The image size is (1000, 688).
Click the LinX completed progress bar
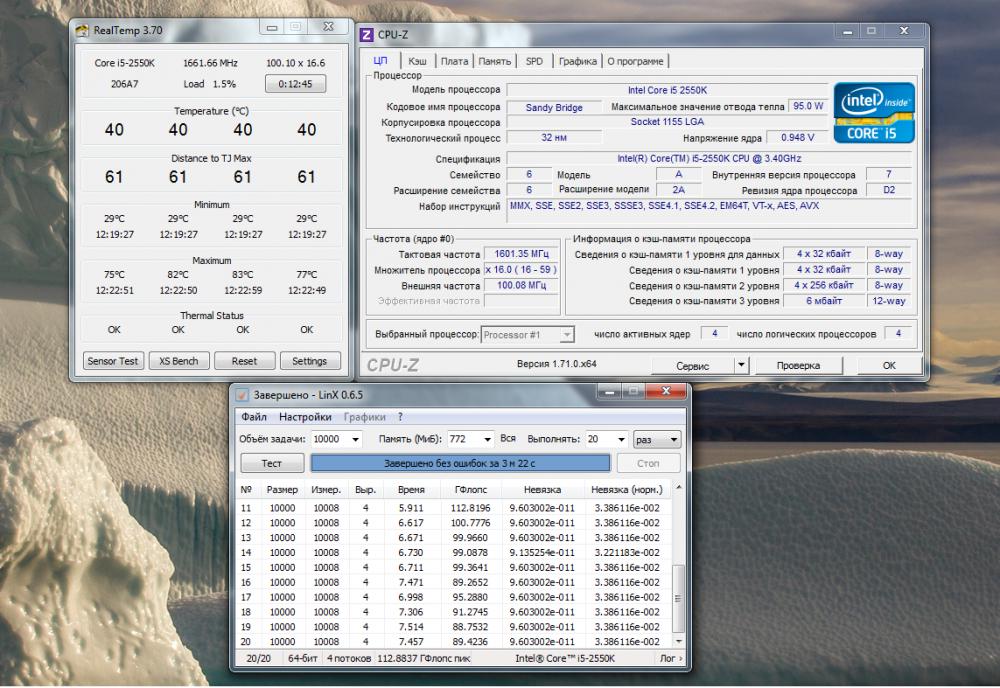point(460,464)
